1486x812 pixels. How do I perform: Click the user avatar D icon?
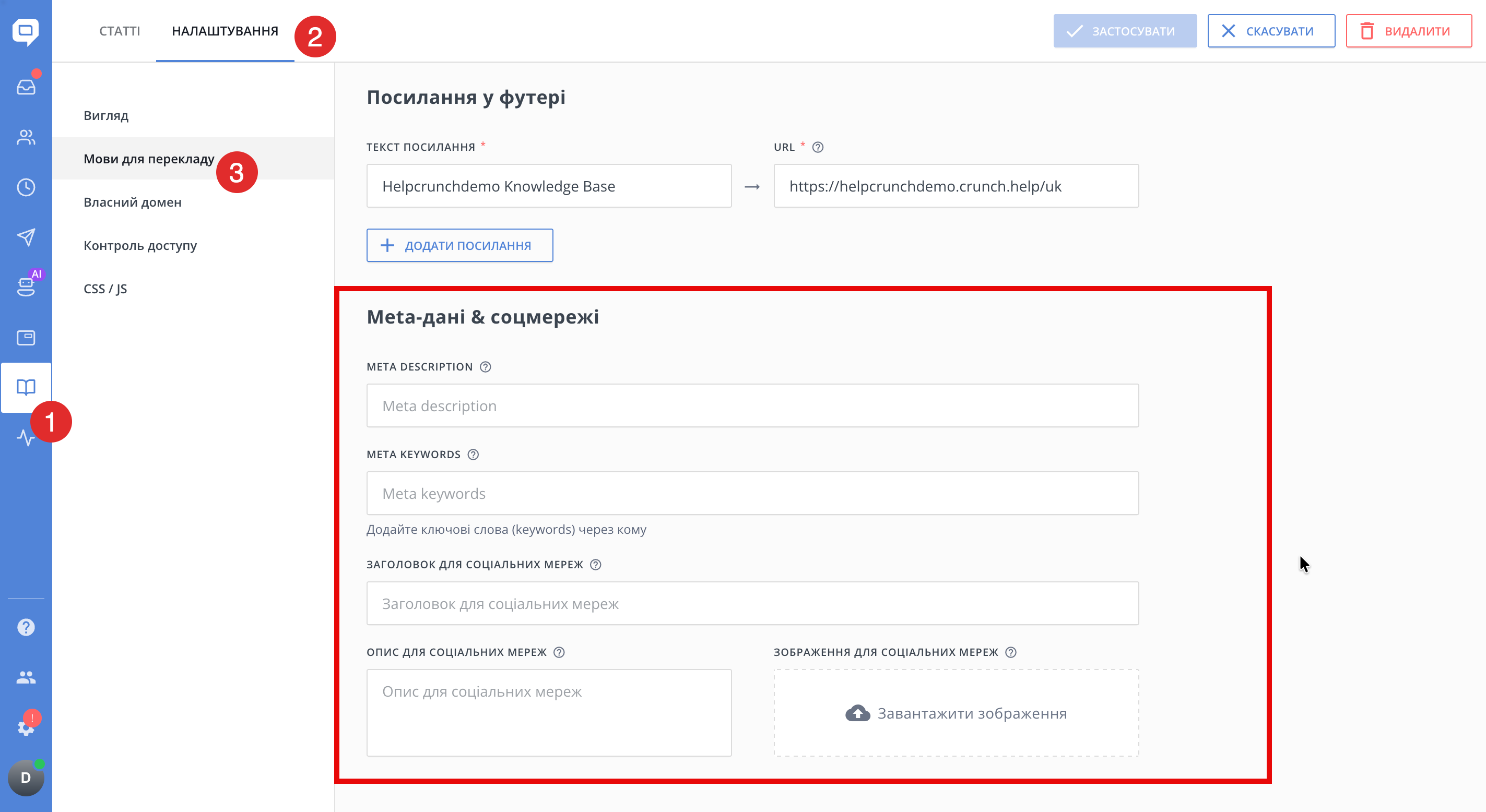[x=26, y=778]
